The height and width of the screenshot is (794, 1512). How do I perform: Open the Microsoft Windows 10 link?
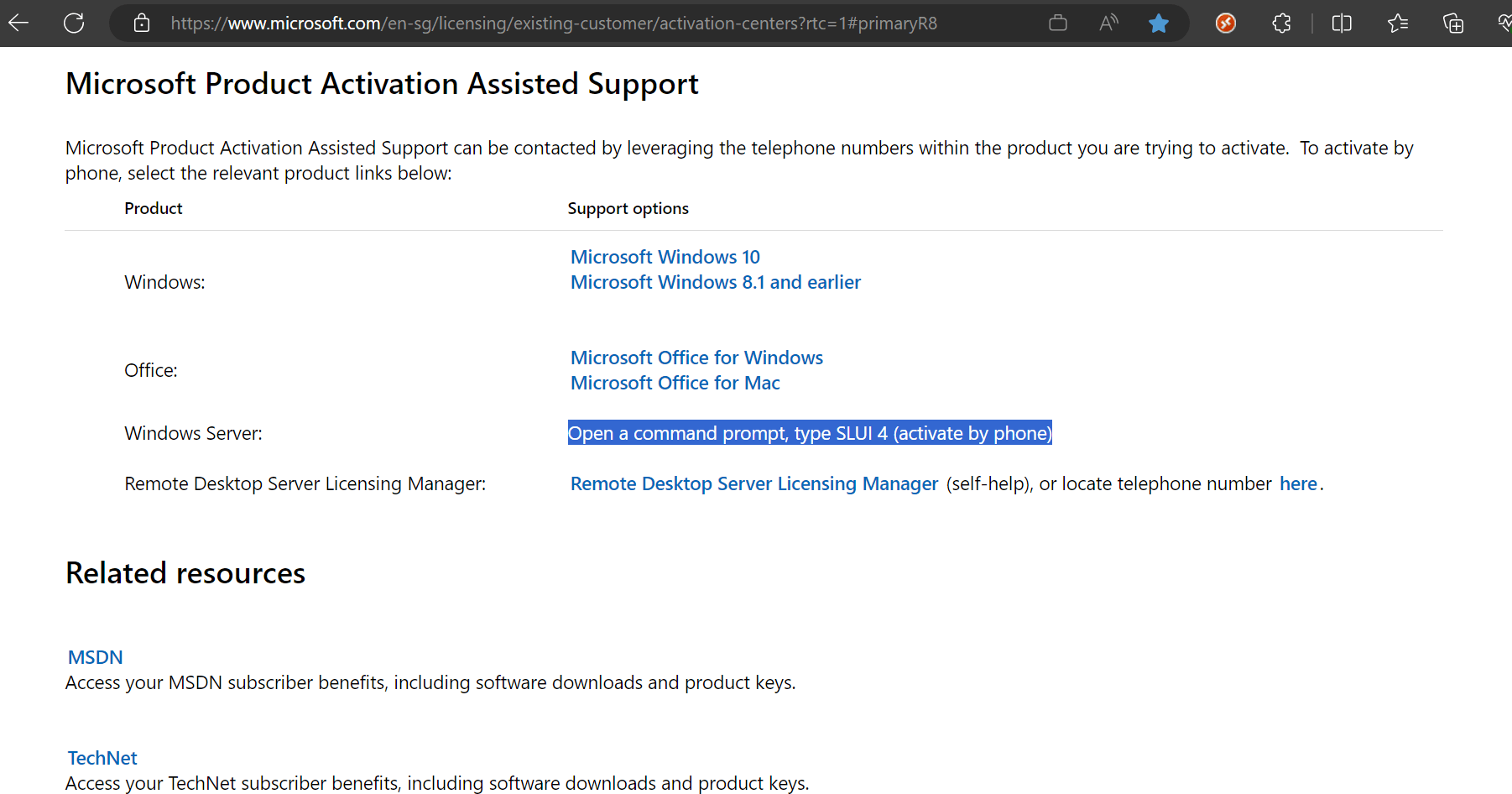pyautogui.click(x=665, y=257)
